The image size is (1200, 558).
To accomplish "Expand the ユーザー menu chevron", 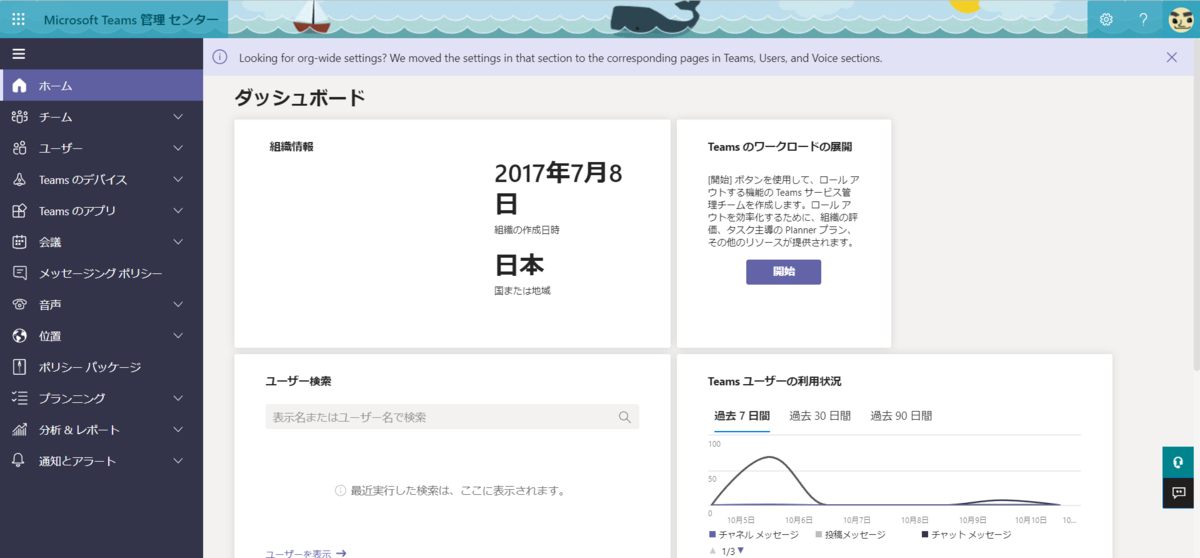I will (178, 148).
